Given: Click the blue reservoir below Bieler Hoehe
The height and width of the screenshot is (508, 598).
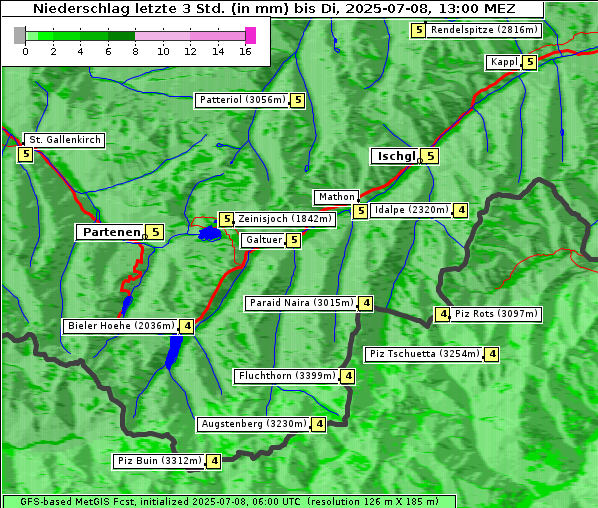Looking at the screenshot, I should point(174,352).
